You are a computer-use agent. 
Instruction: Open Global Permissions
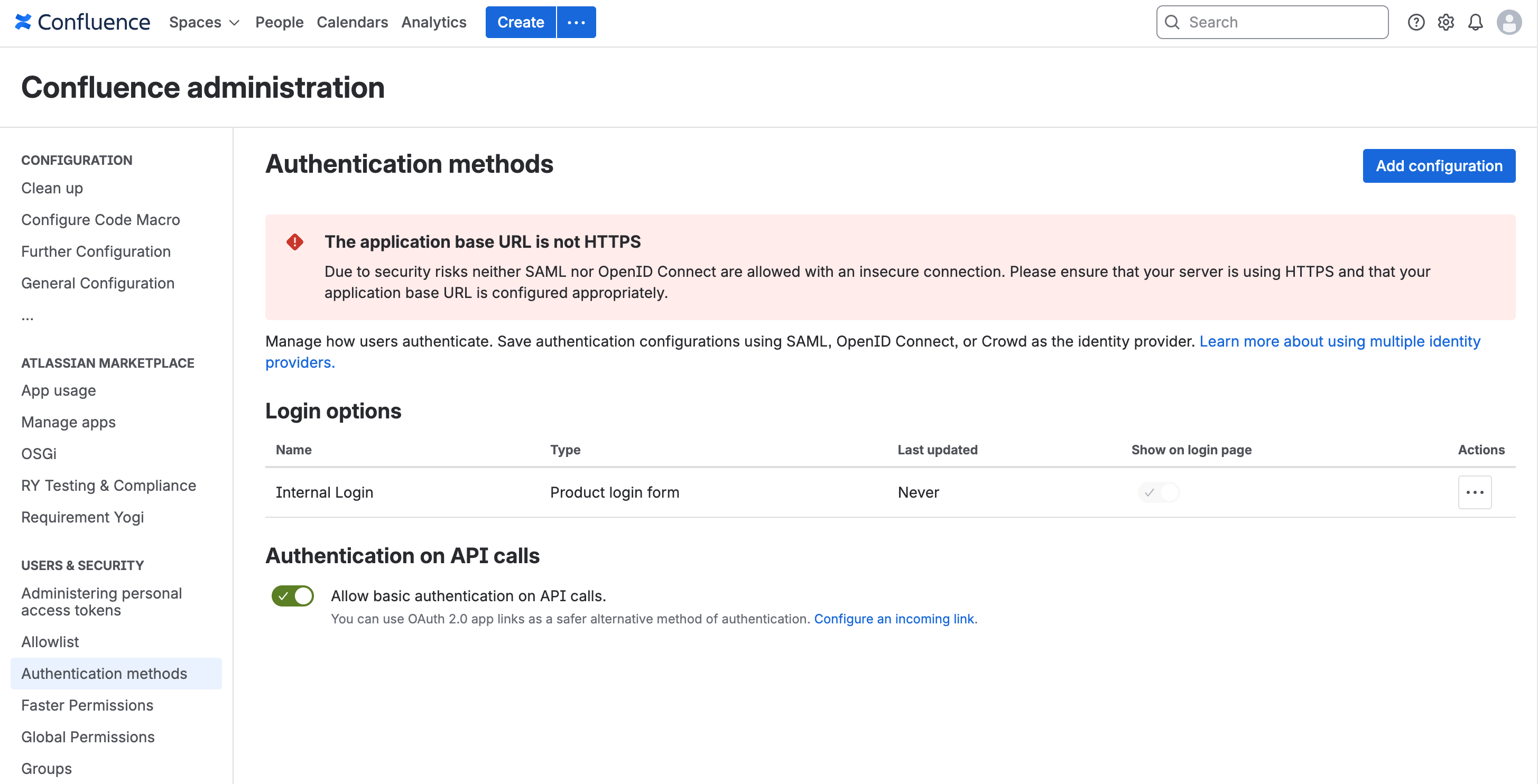(88, 736)
